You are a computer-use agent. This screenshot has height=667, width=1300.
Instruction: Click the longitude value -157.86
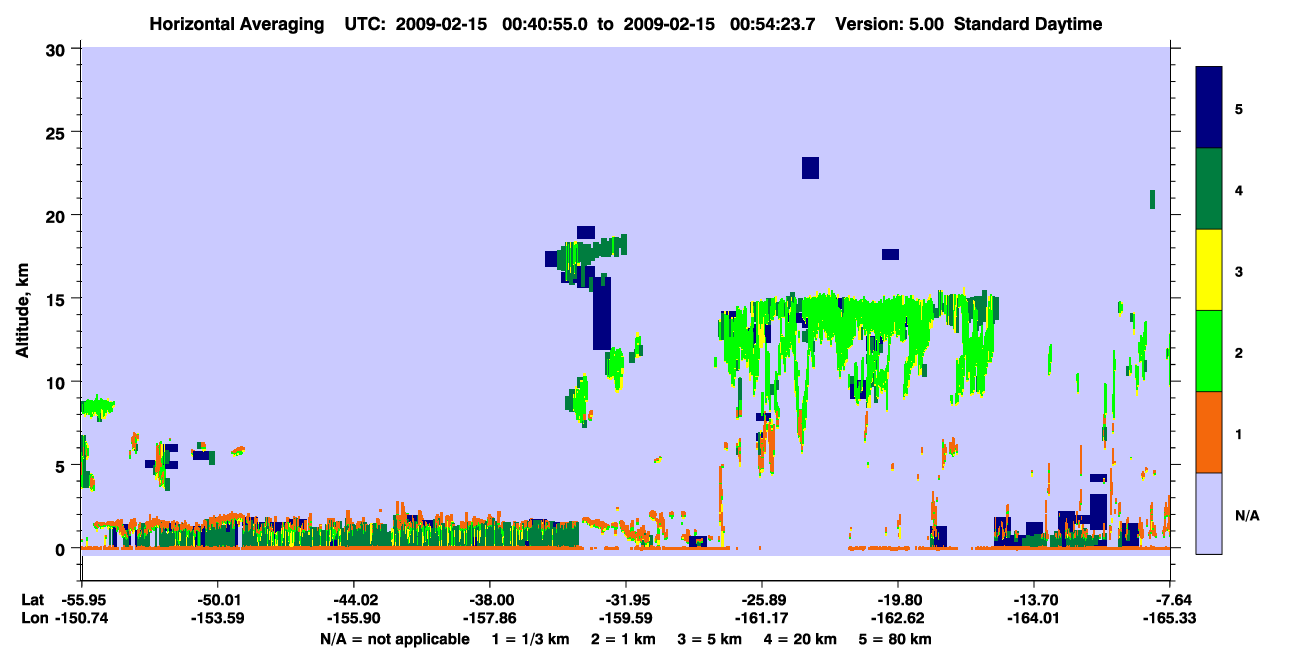pos(489,618)
